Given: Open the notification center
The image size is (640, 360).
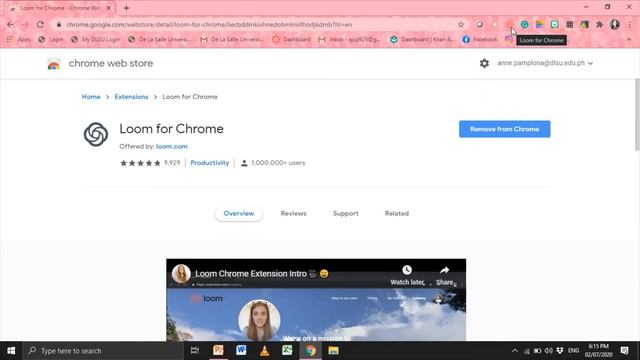Looking at the screenshot, I should [x=624, y=351].
